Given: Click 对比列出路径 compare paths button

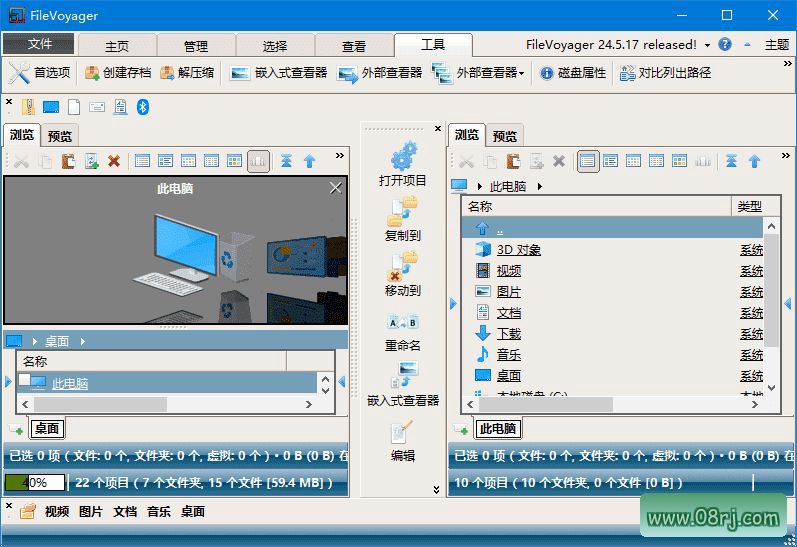Looking at the screenshot, I should pyautogui.click(x=665, y=73).
